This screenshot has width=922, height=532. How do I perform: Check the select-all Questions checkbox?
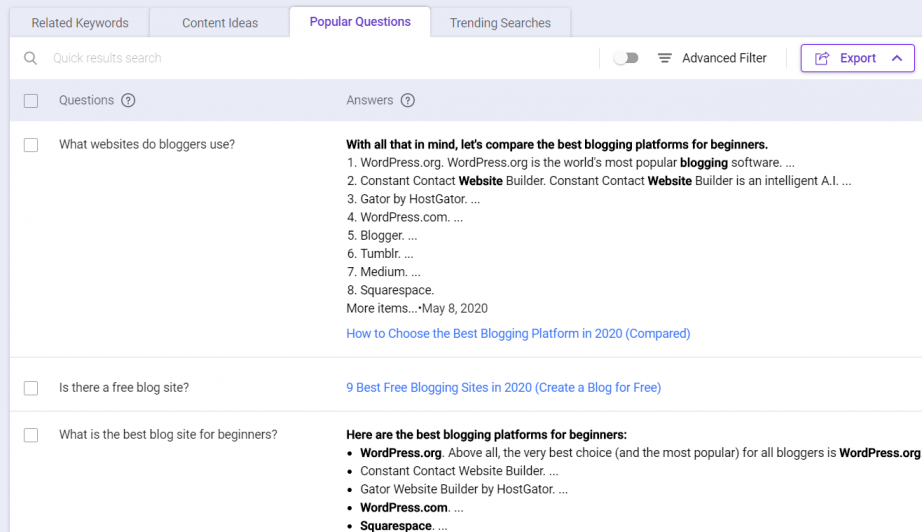coord(31,101)
